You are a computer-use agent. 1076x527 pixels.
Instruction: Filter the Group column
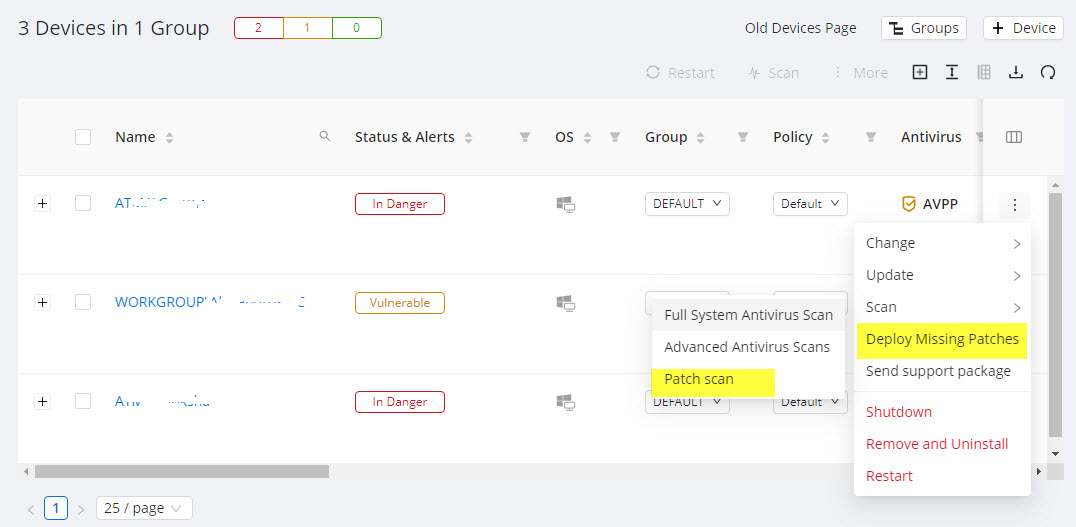742,137
